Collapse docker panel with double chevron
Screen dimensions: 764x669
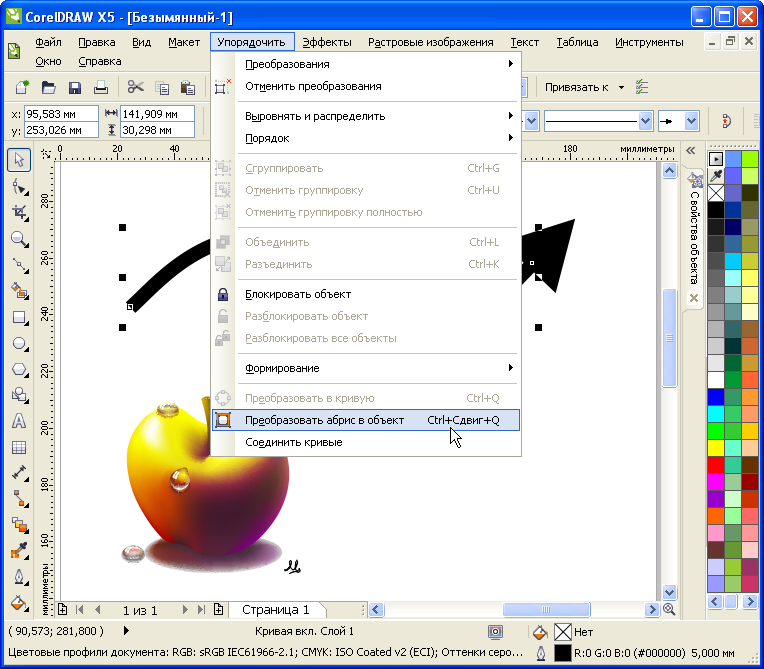click(691, 151)
